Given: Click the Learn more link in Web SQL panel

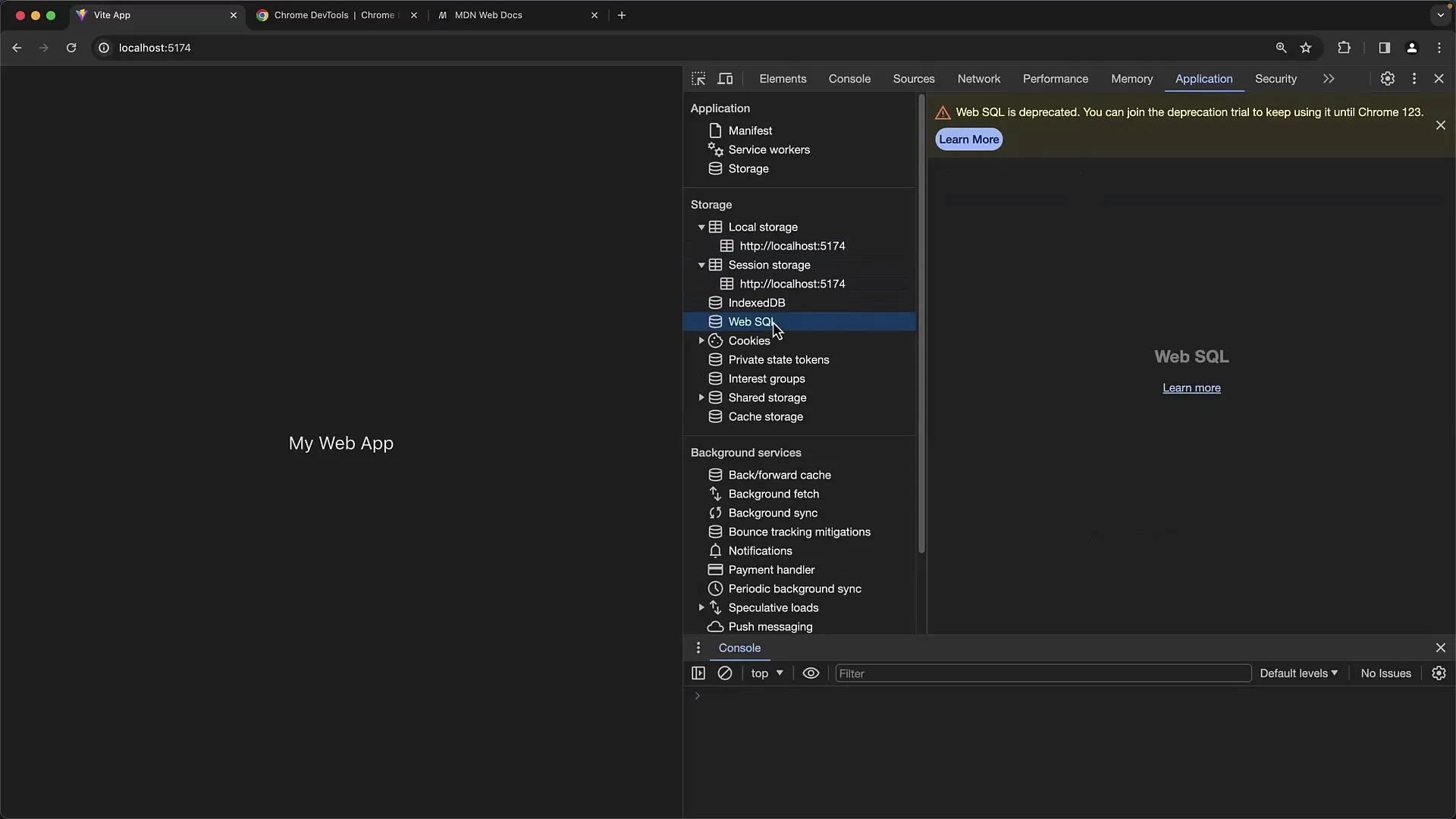Looking at the screenshot, I should (x=1191, y=387).
